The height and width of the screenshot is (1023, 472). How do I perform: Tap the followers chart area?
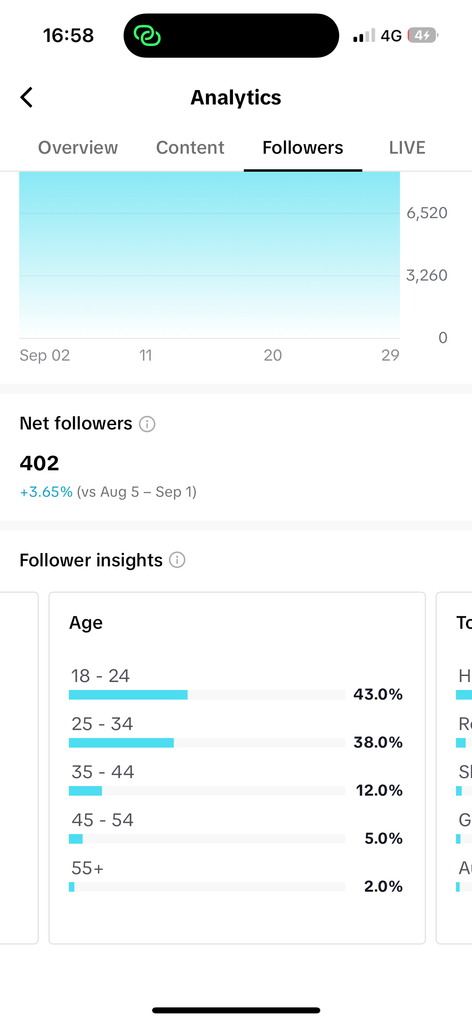tap(210, 254)
